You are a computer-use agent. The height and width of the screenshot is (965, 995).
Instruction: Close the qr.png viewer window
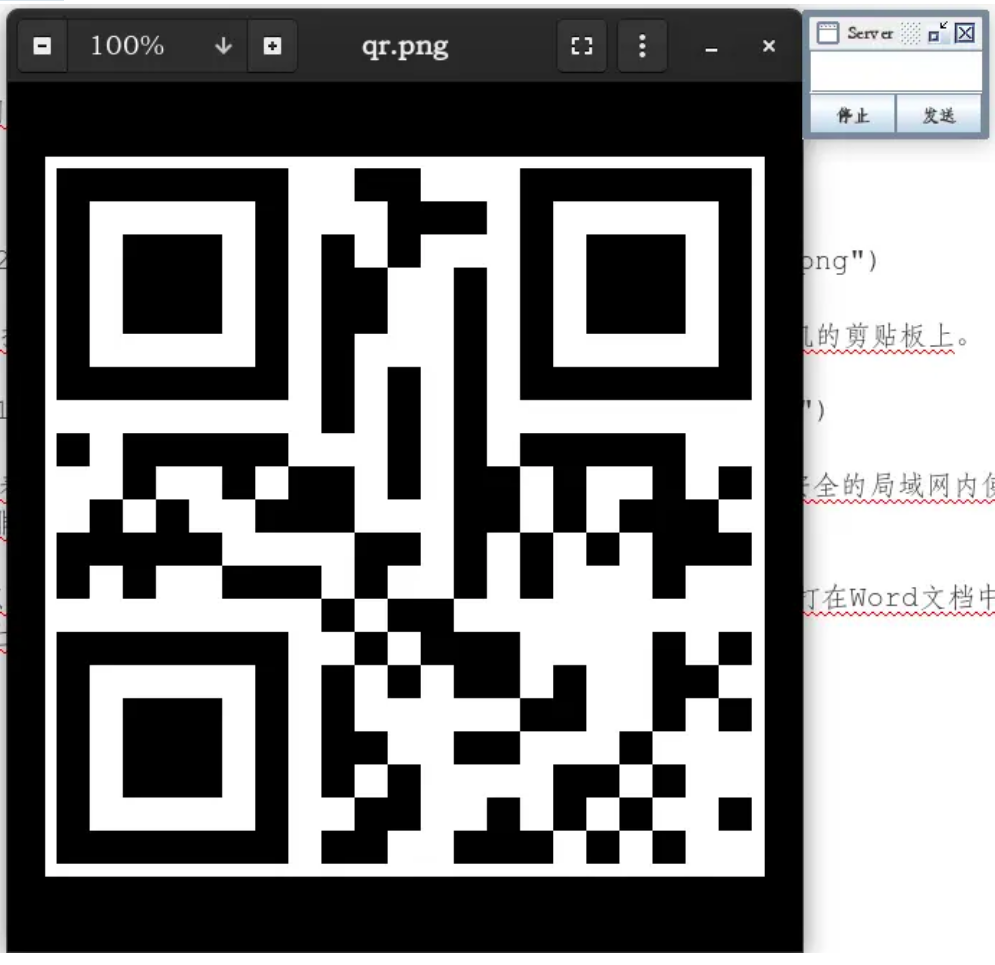pos(768,46)
